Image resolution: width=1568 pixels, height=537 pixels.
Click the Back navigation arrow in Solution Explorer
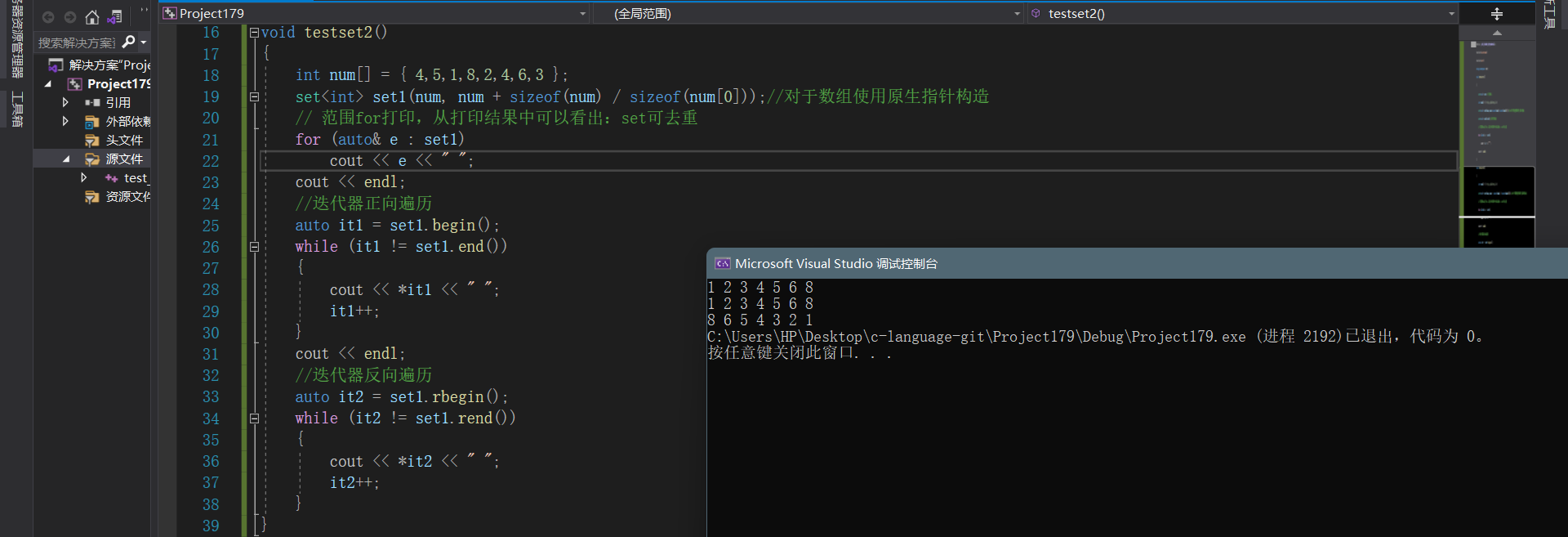pyautogui.click(x=48, y=17)
